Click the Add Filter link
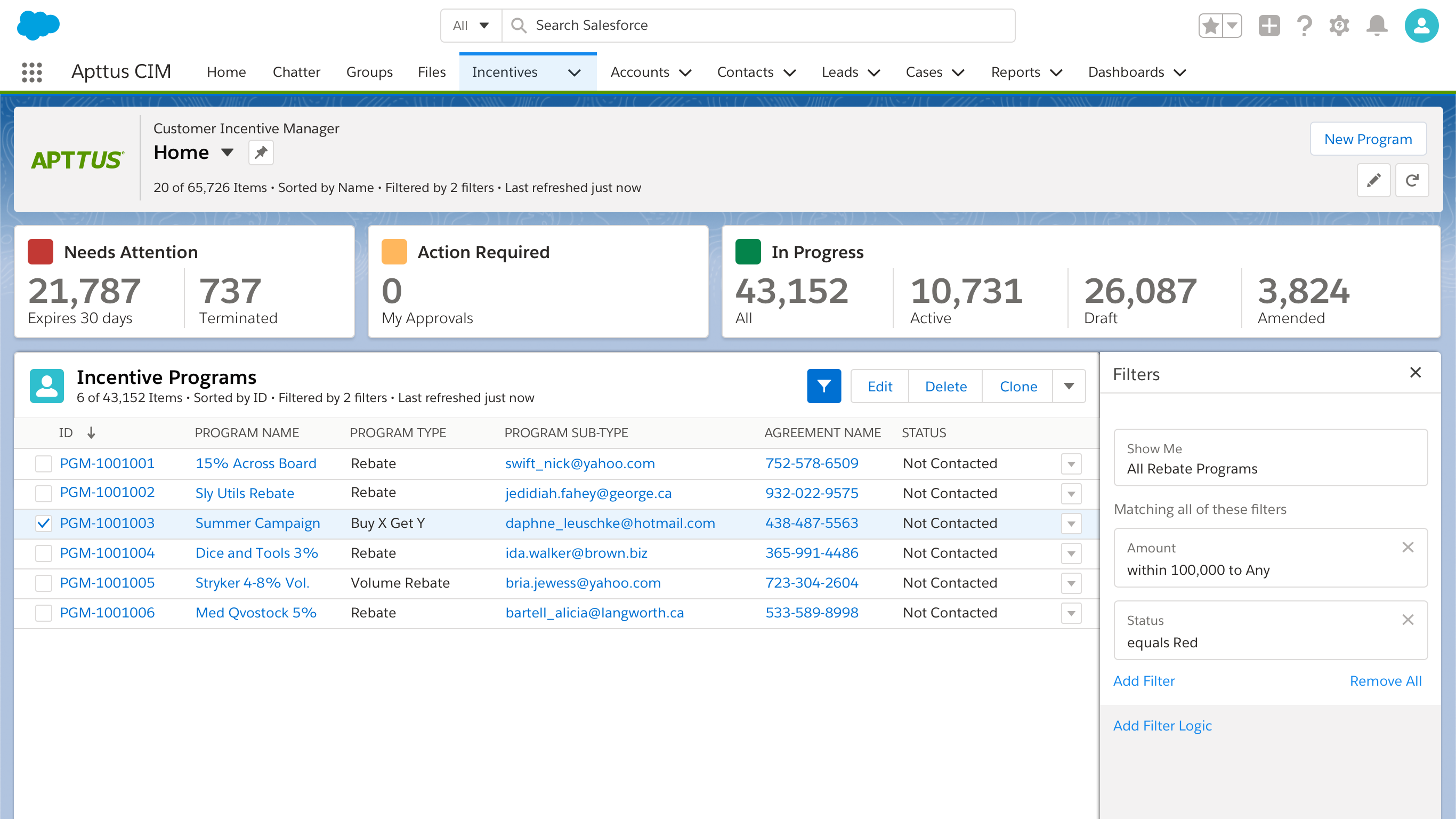The width and height of the screenshot is (1456, 819). click(x=1144, y=680)
